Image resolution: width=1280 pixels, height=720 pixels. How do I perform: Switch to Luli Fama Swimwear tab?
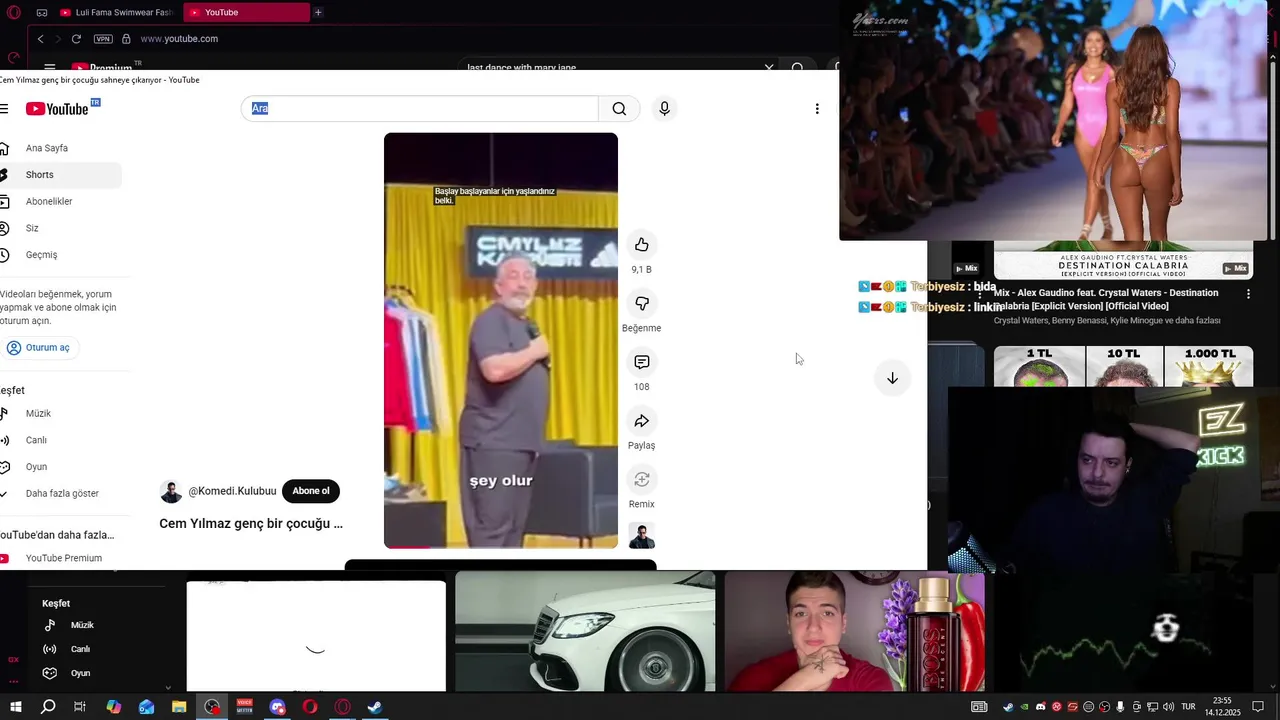coord(116,12)
